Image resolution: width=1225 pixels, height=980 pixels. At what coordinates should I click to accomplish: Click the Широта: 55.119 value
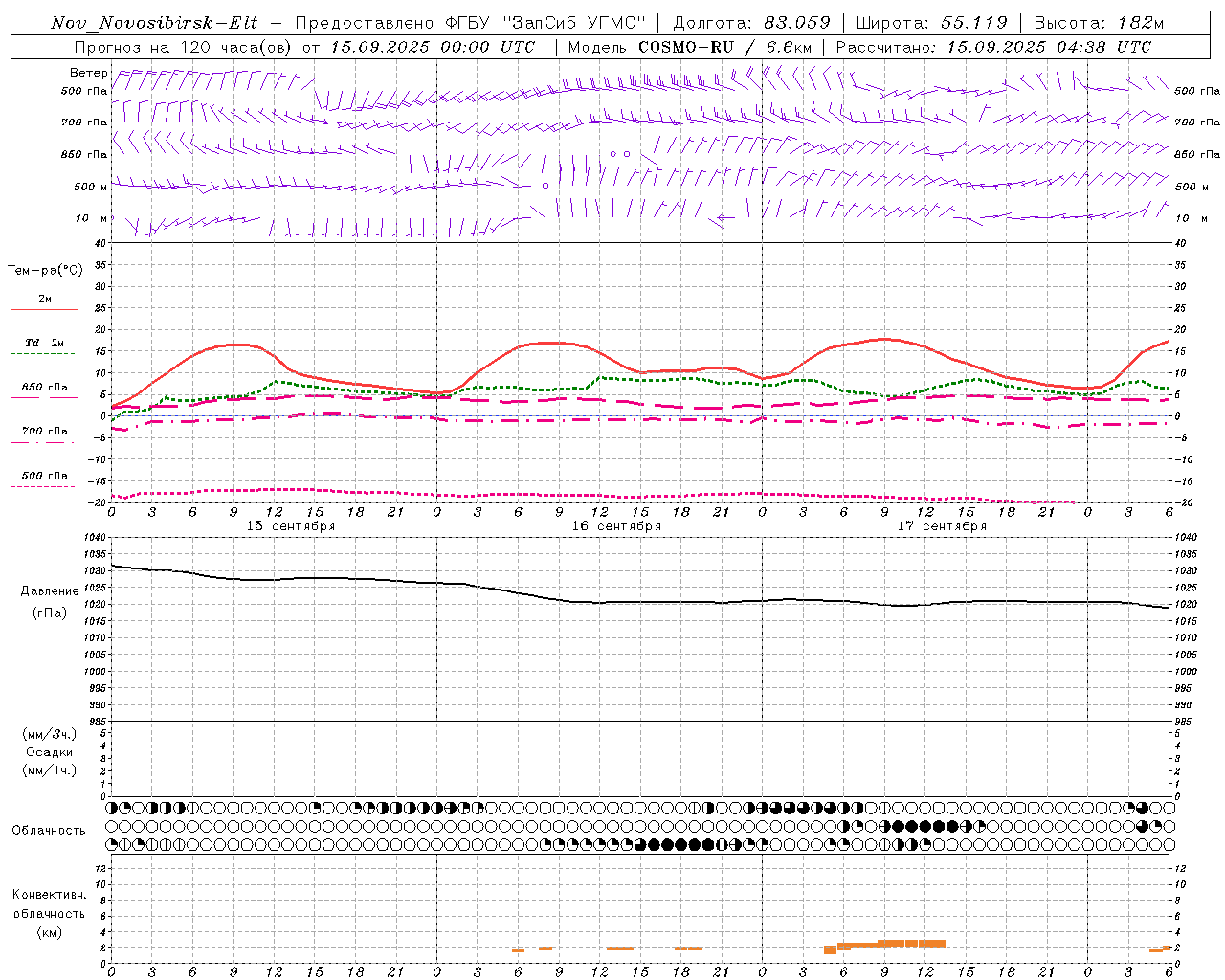[931, 23]
